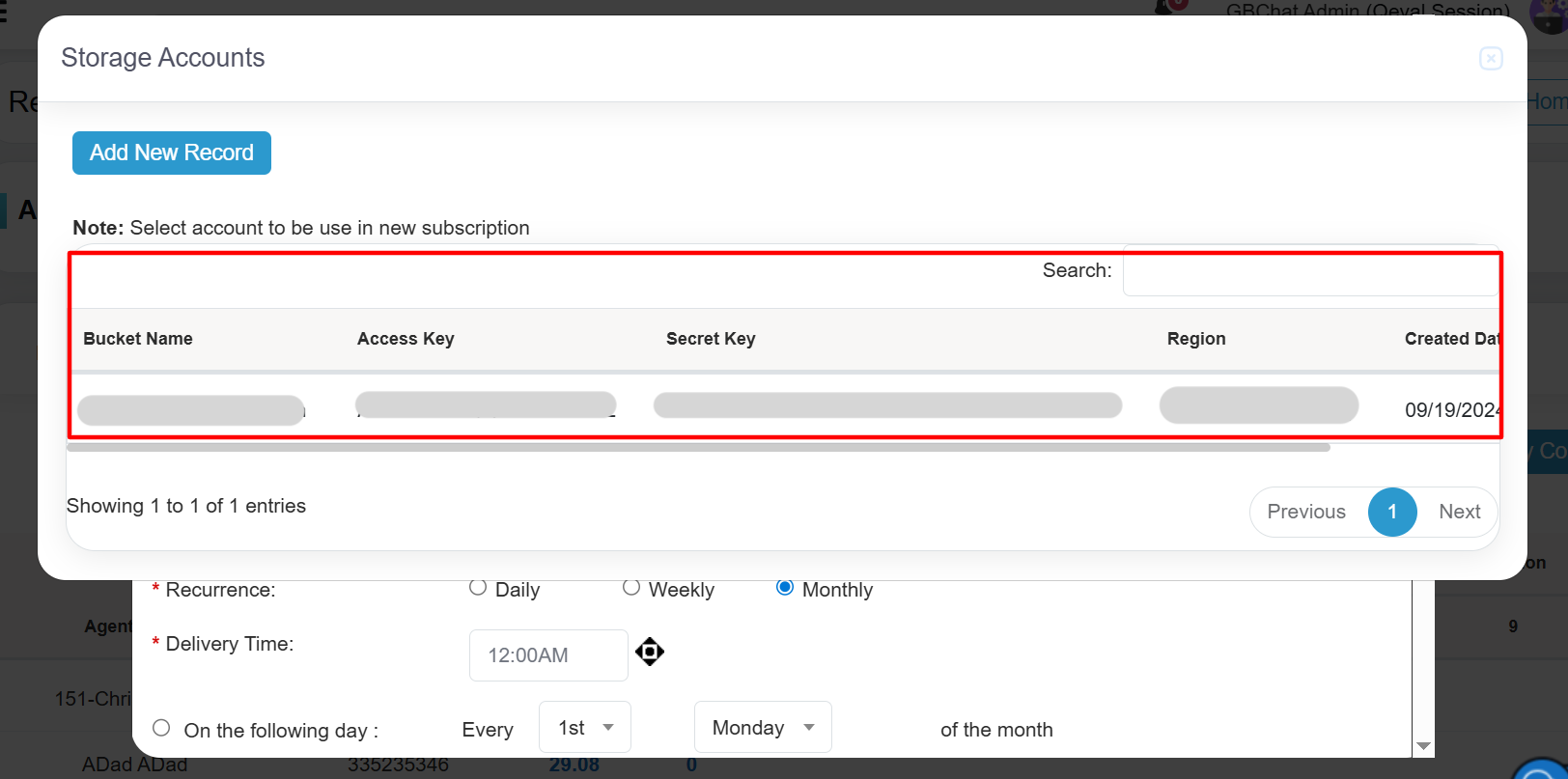Click the user avatar in top corner
Image resolution: width=1568 pixels, height=779 pixels.
coord(1548,14)
